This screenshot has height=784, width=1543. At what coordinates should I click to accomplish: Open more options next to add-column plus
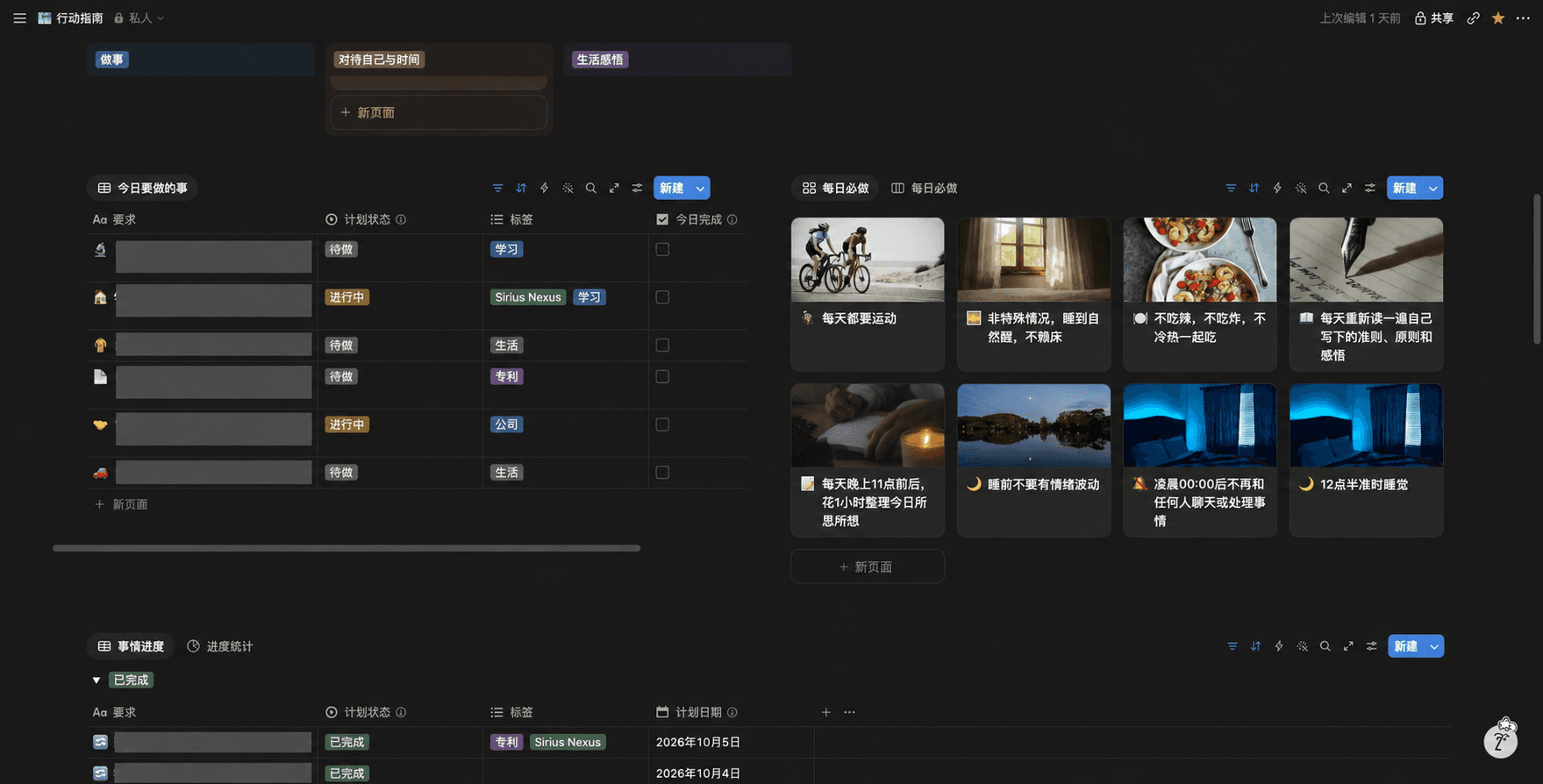pos(849,712)
